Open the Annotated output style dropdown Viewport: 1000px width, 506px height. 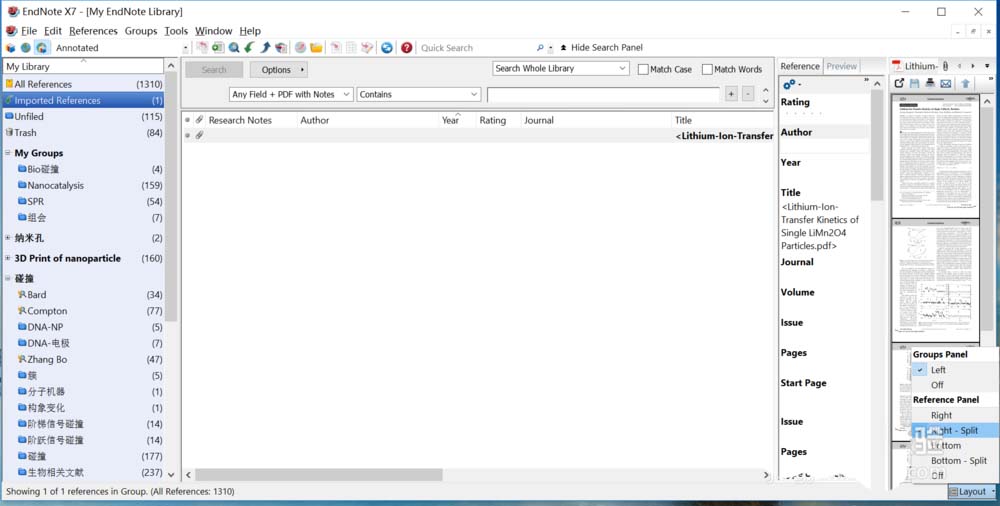186,48
